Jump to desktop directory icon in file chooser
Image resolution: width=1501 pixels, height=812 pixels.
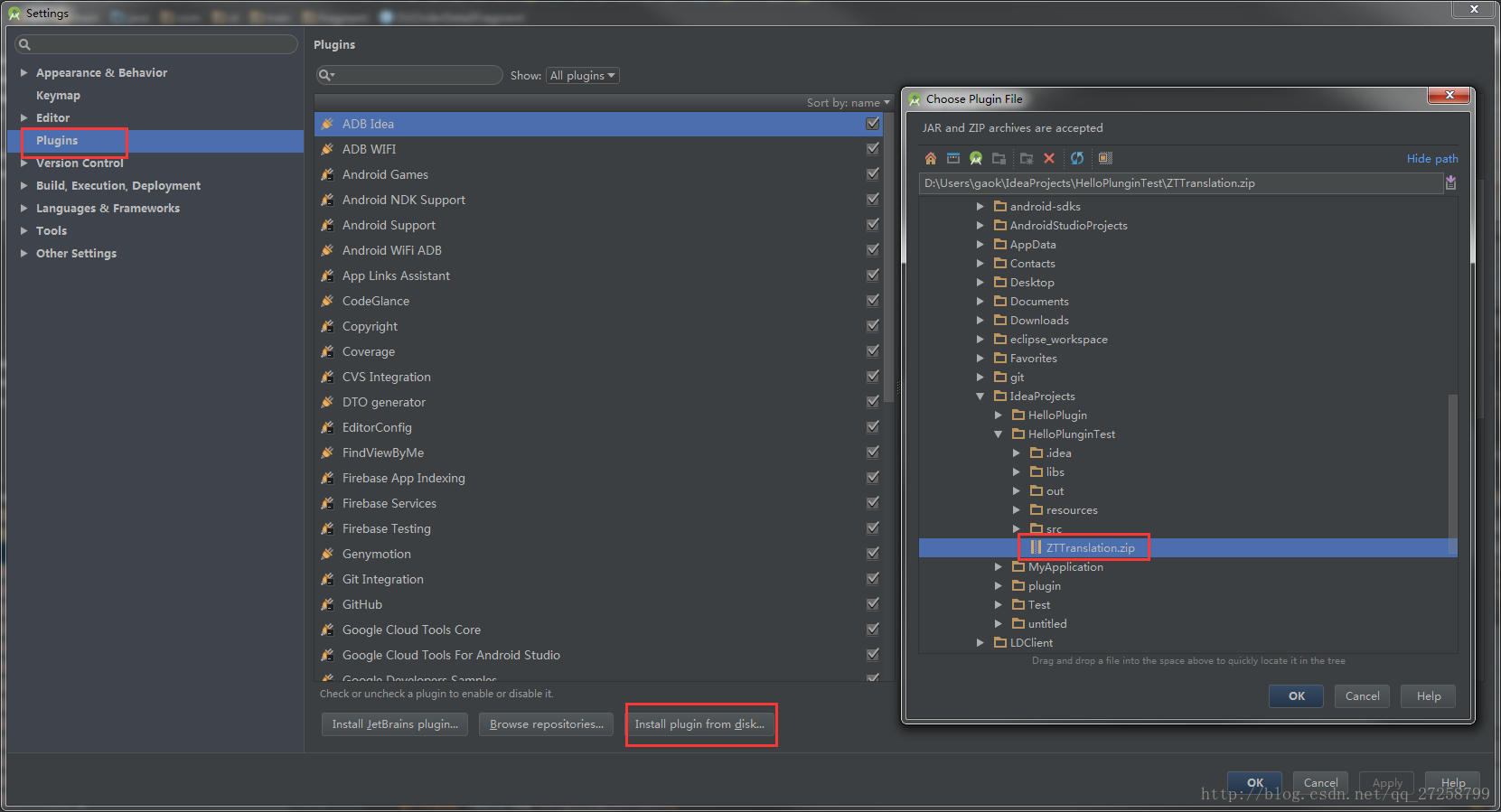[x=953, y=158]
